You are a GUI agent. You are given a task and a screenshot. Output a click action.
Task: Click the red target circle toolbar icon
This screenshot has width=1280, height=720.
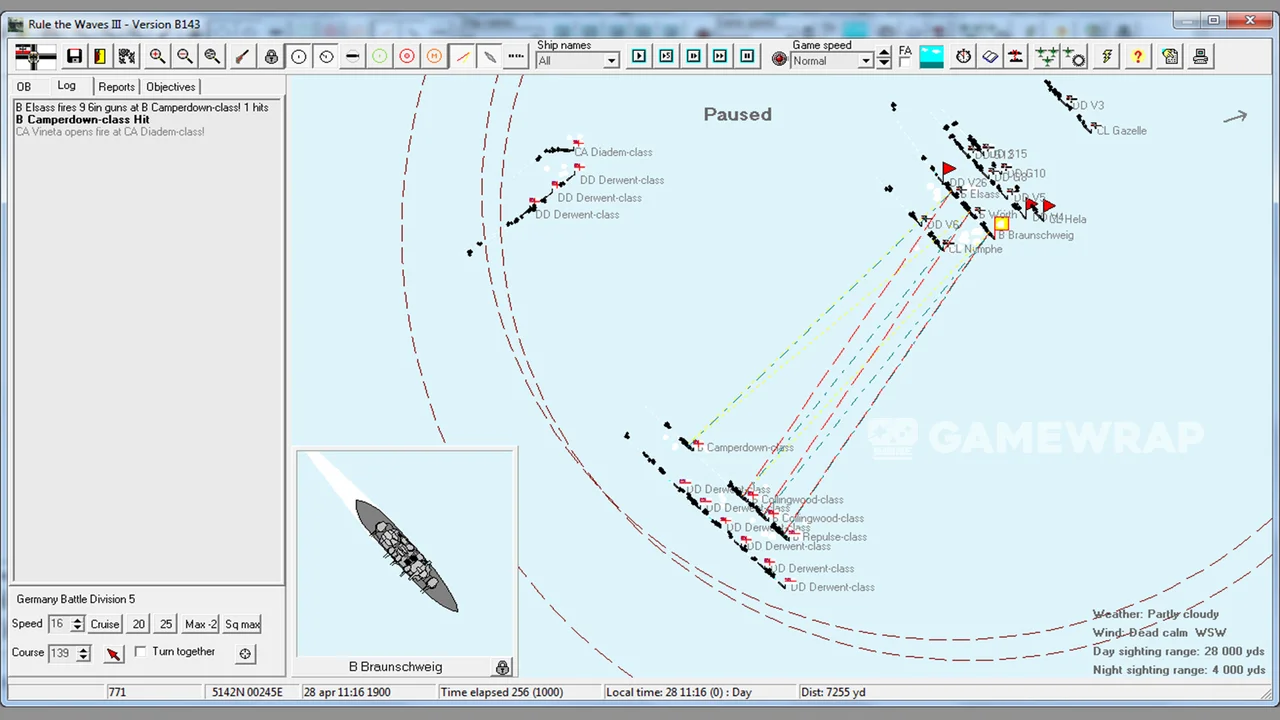(x=407, y=57)
